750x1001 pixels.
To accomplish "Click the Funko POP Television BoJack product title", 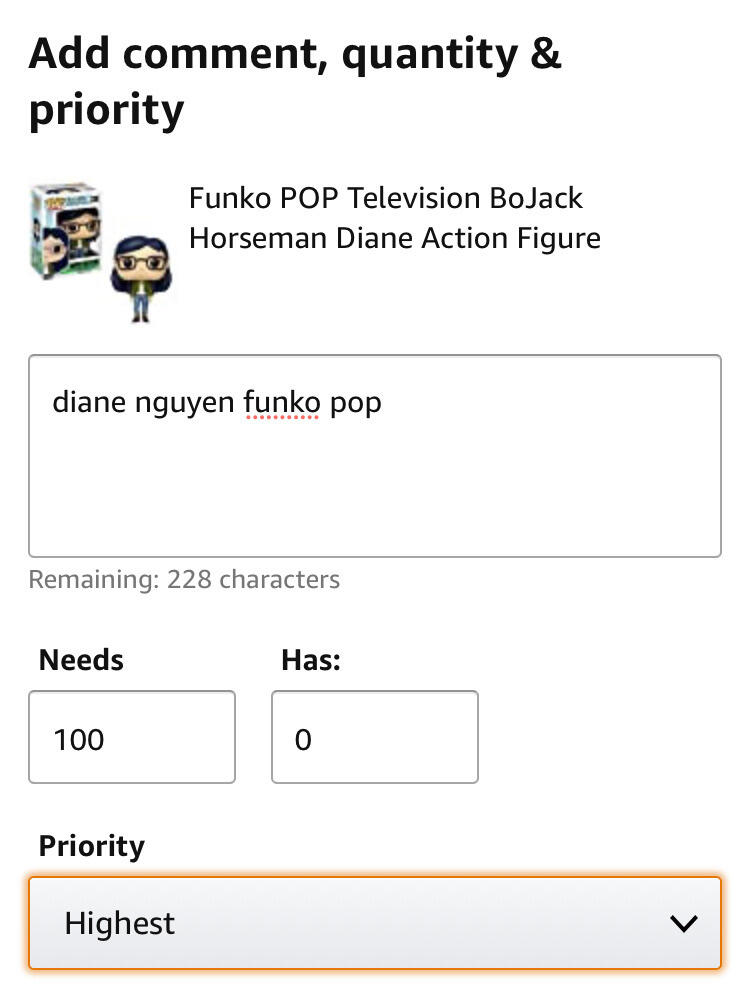I will [386, 198].
